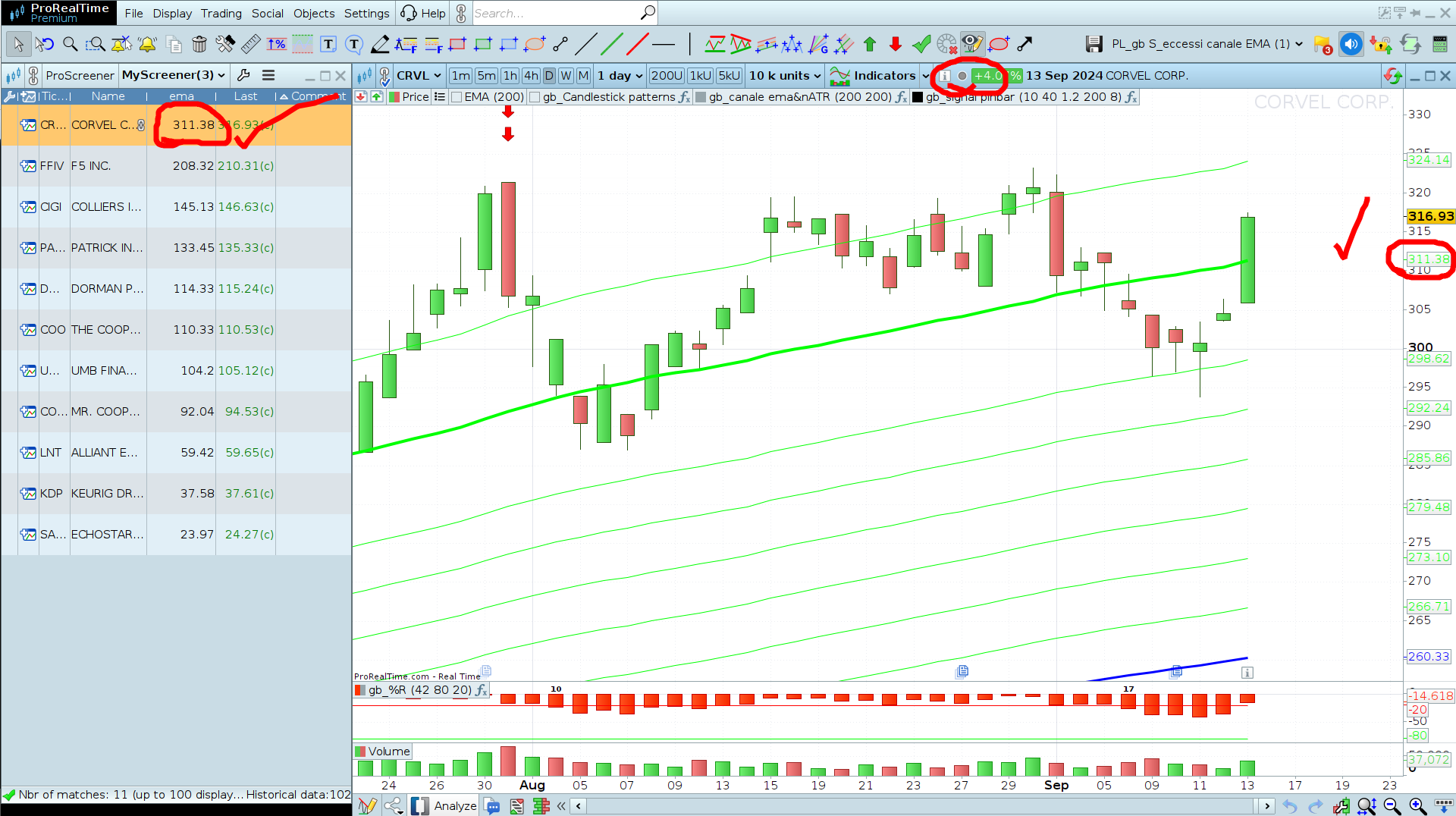Sort by the Comment column header
Image resolution: width=1456 pixels, height=816 pixels.
coord(312,96)
